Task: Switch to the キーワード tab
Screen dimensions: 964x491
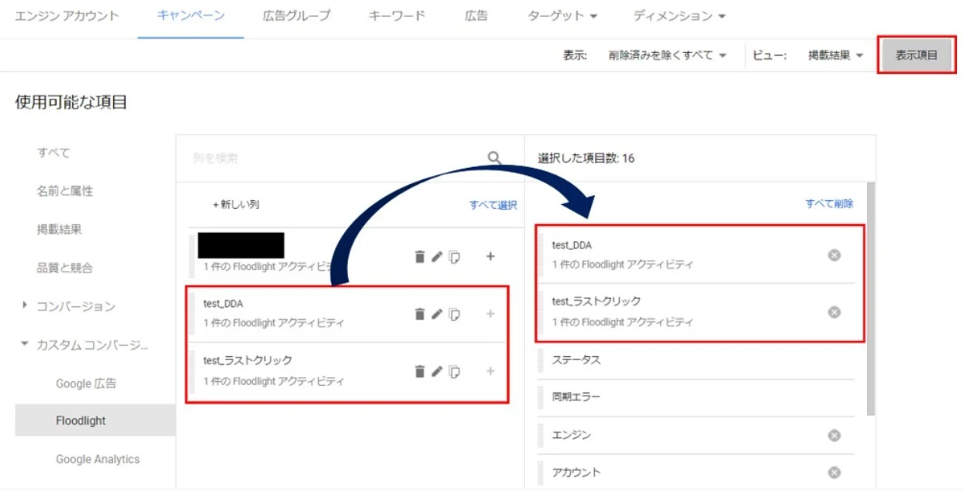Action: click(x=397, y=17)
